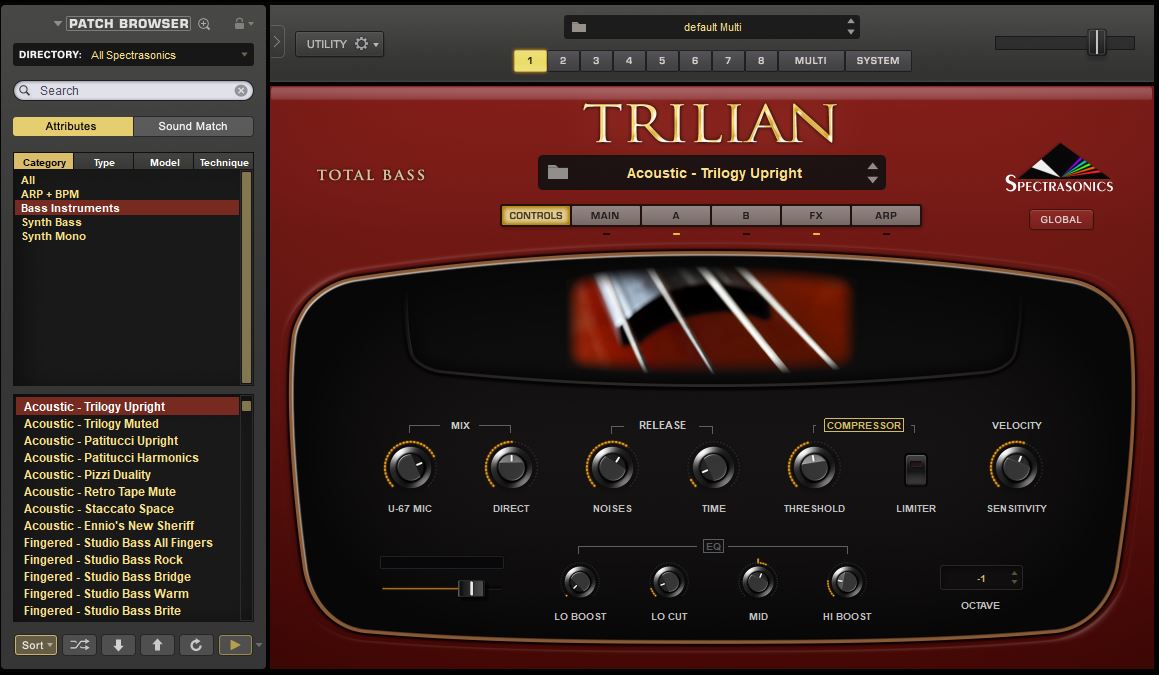Open the folder icon beside Acoustic - Trilogy Upright

[x=558, y=173]
